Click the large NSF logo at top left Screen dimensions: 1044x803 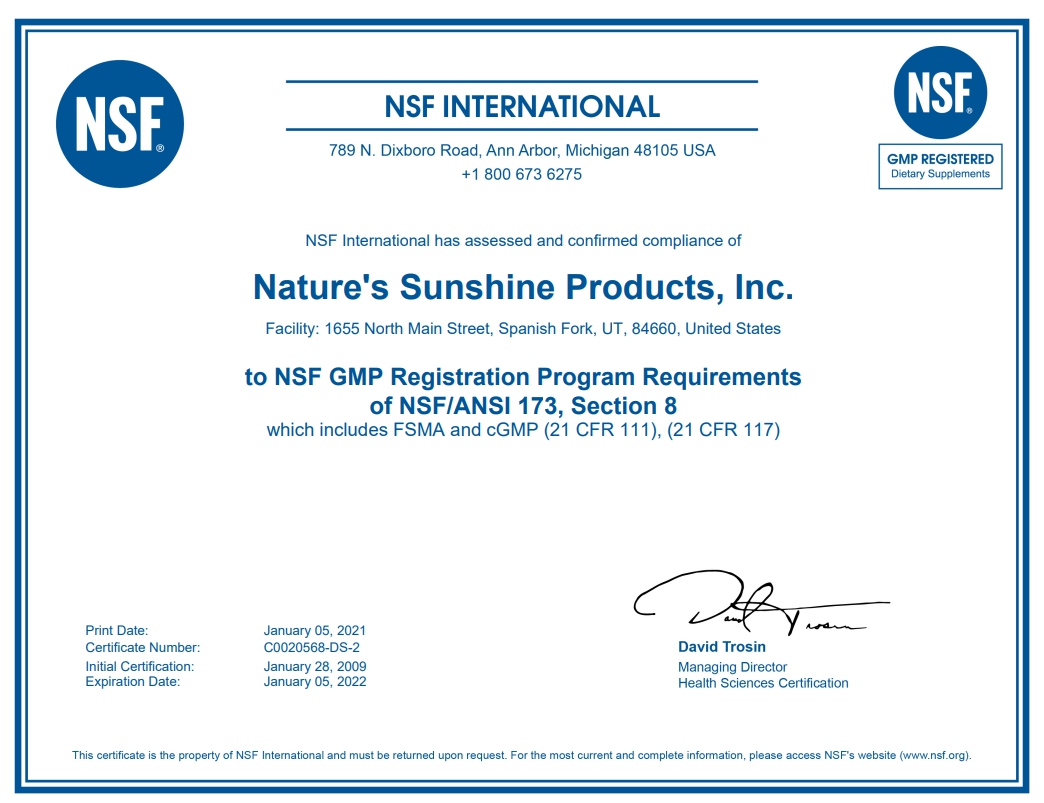click(120, 124)
